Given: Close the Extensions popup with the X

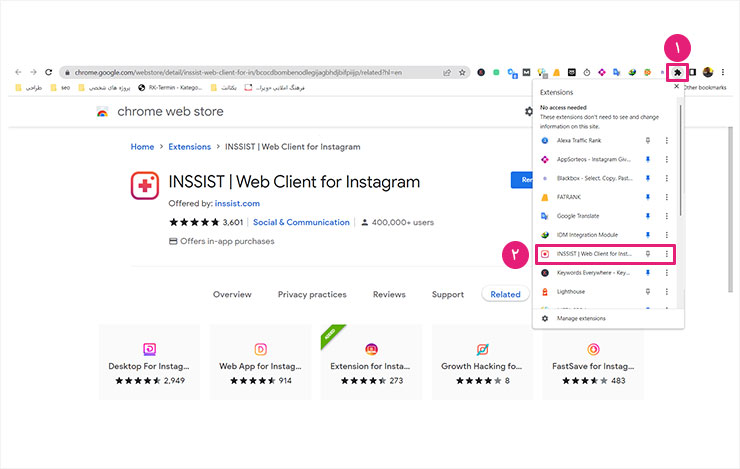Looking at the screenshot, I should coord(676,86).
